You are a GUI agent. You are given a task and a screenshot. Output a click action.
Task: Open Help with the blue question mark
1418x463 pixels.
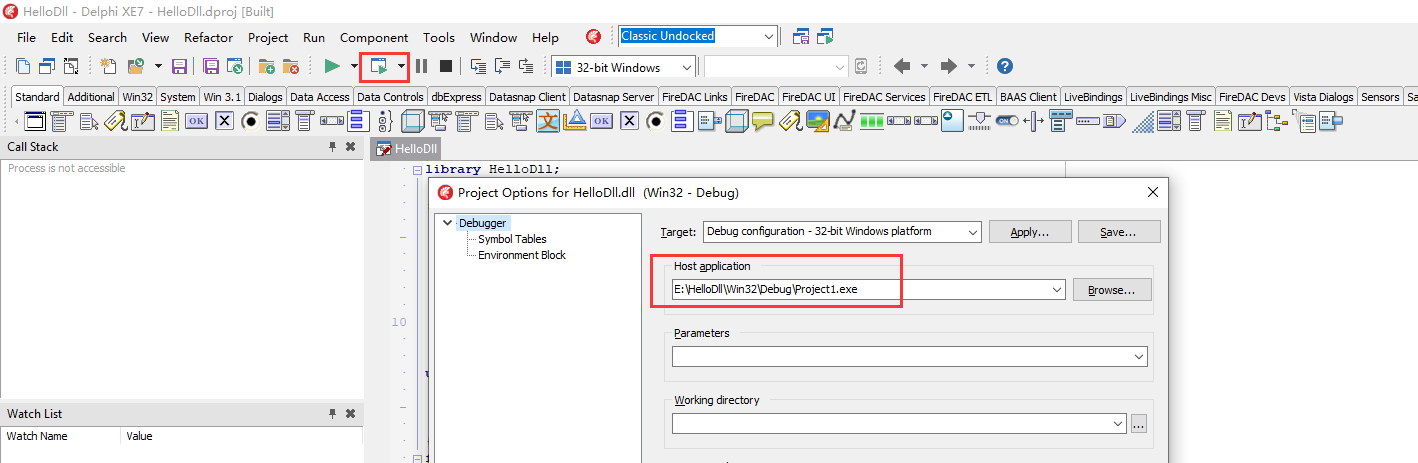point(1005,66)
